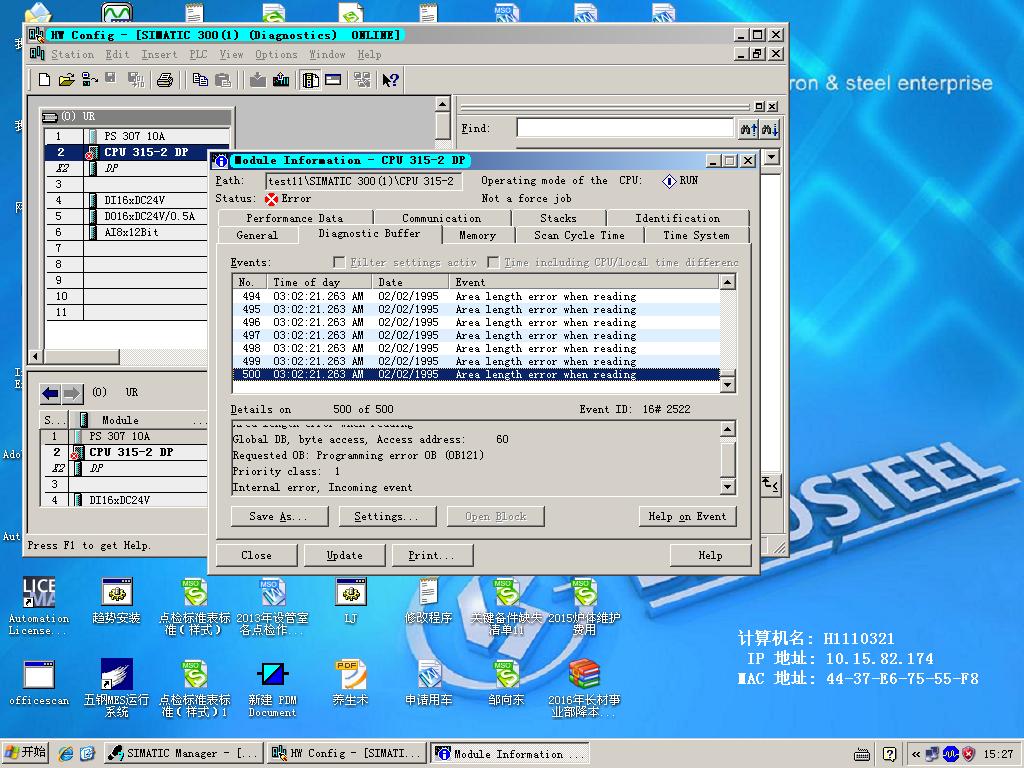This screenshot has width=1024, height=768.
Task: Open the Communication tab
Action: pyautogui.click(x=441, y=218)
